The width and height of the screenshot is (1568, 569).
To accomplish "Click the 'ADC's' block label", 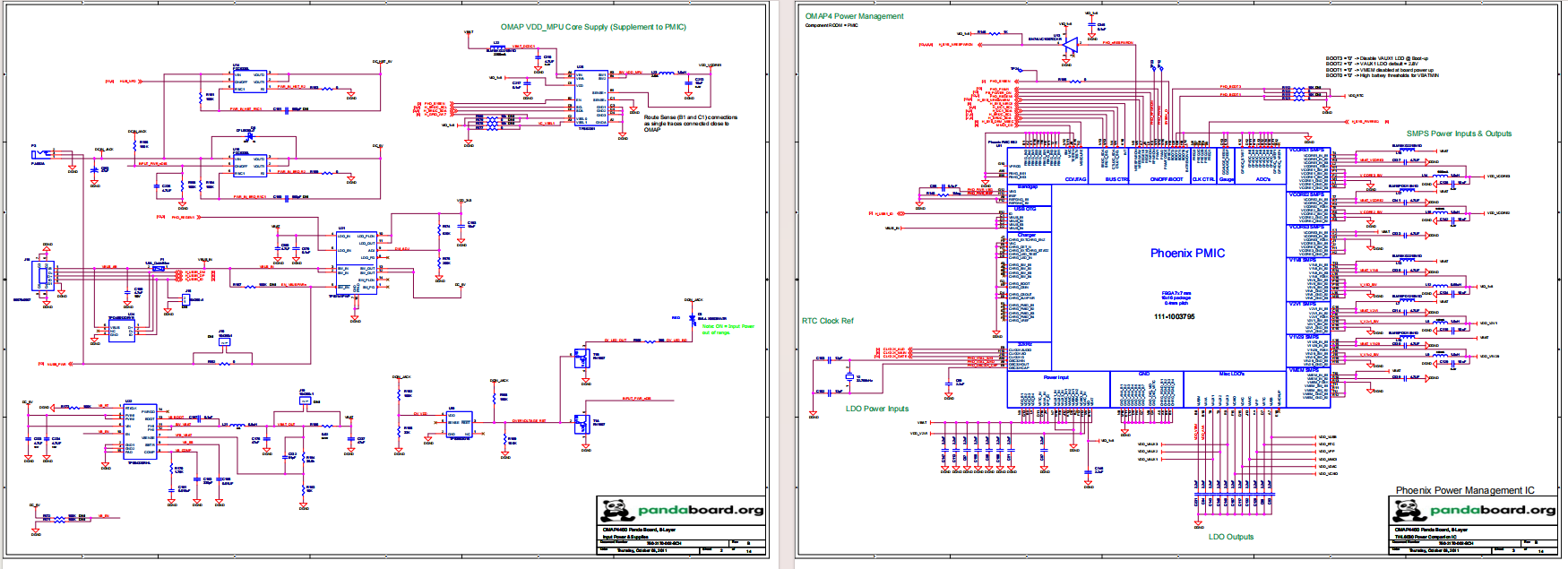I will pos(1263,179).
